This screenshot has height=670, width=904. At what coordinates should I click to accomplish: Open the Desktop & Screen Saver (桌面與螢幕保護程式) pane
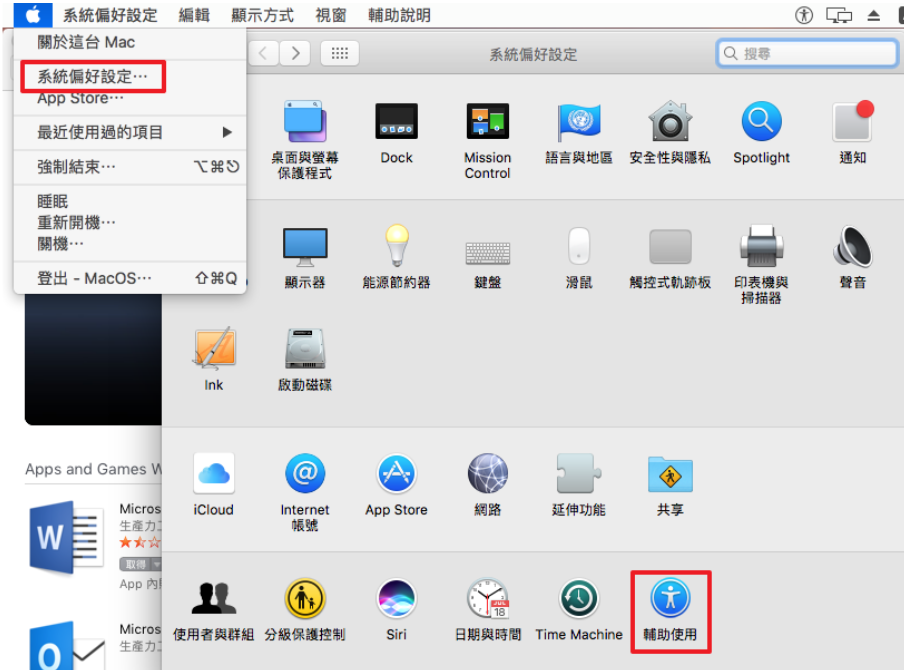pos(305,139)
